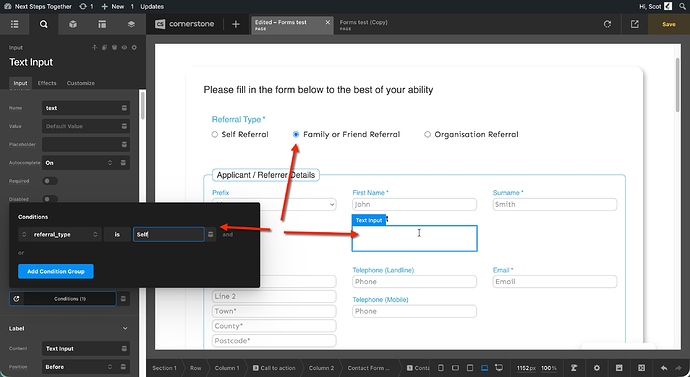
Task: Delete the Text Input element (trash icon)
Action: pyautogui.click(x=114, y=47)
